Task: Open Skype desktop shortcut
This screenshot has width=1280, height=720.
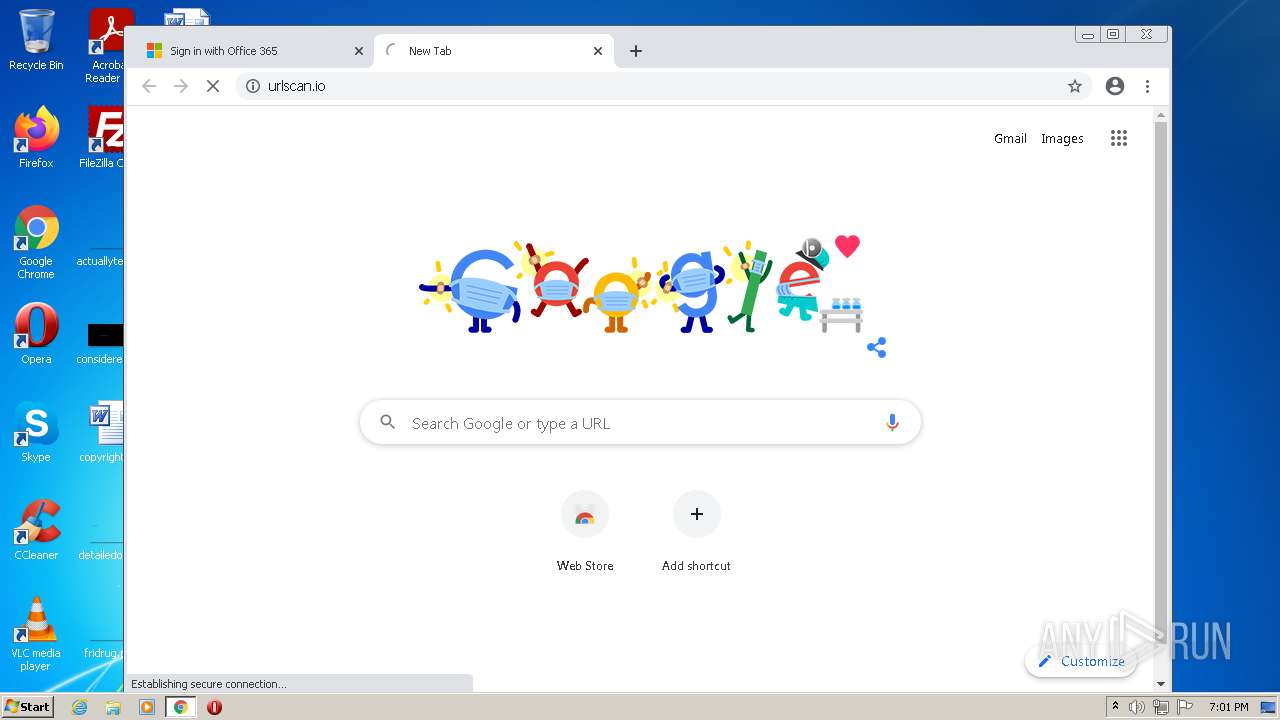Action: point(36,432)
